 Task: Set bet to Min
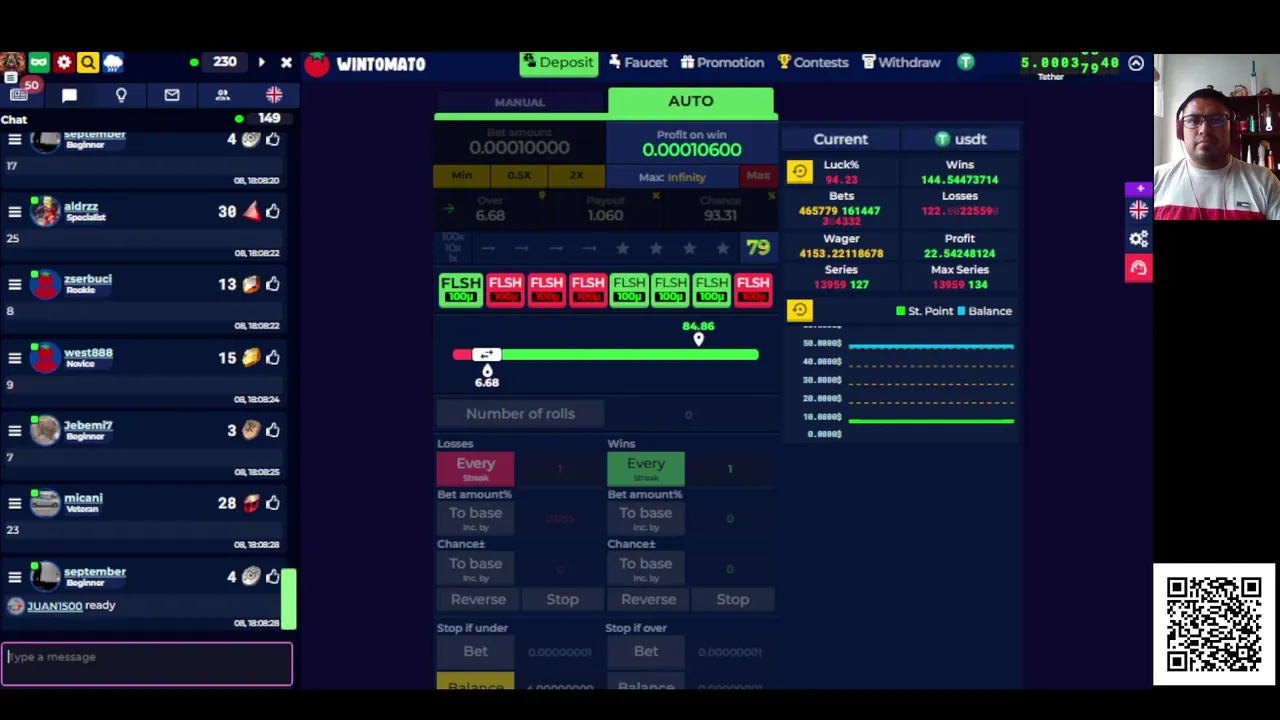coord(461,176)
